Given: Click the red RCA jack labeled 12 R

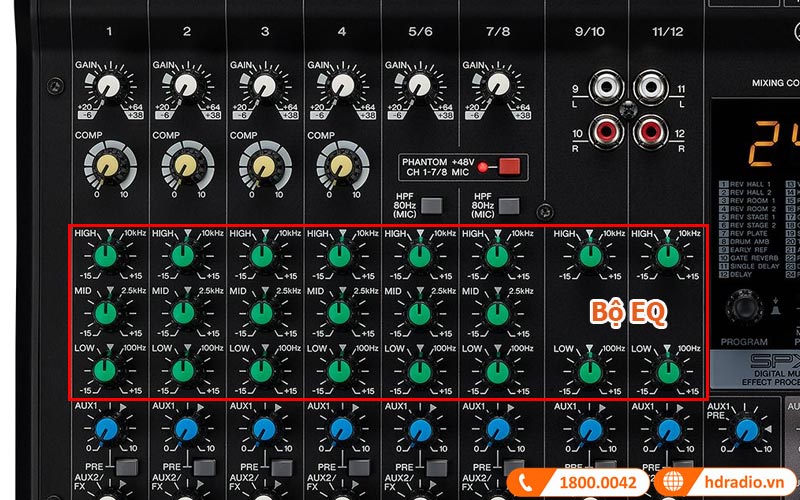Looking at the screenshot, I should 651,132.
